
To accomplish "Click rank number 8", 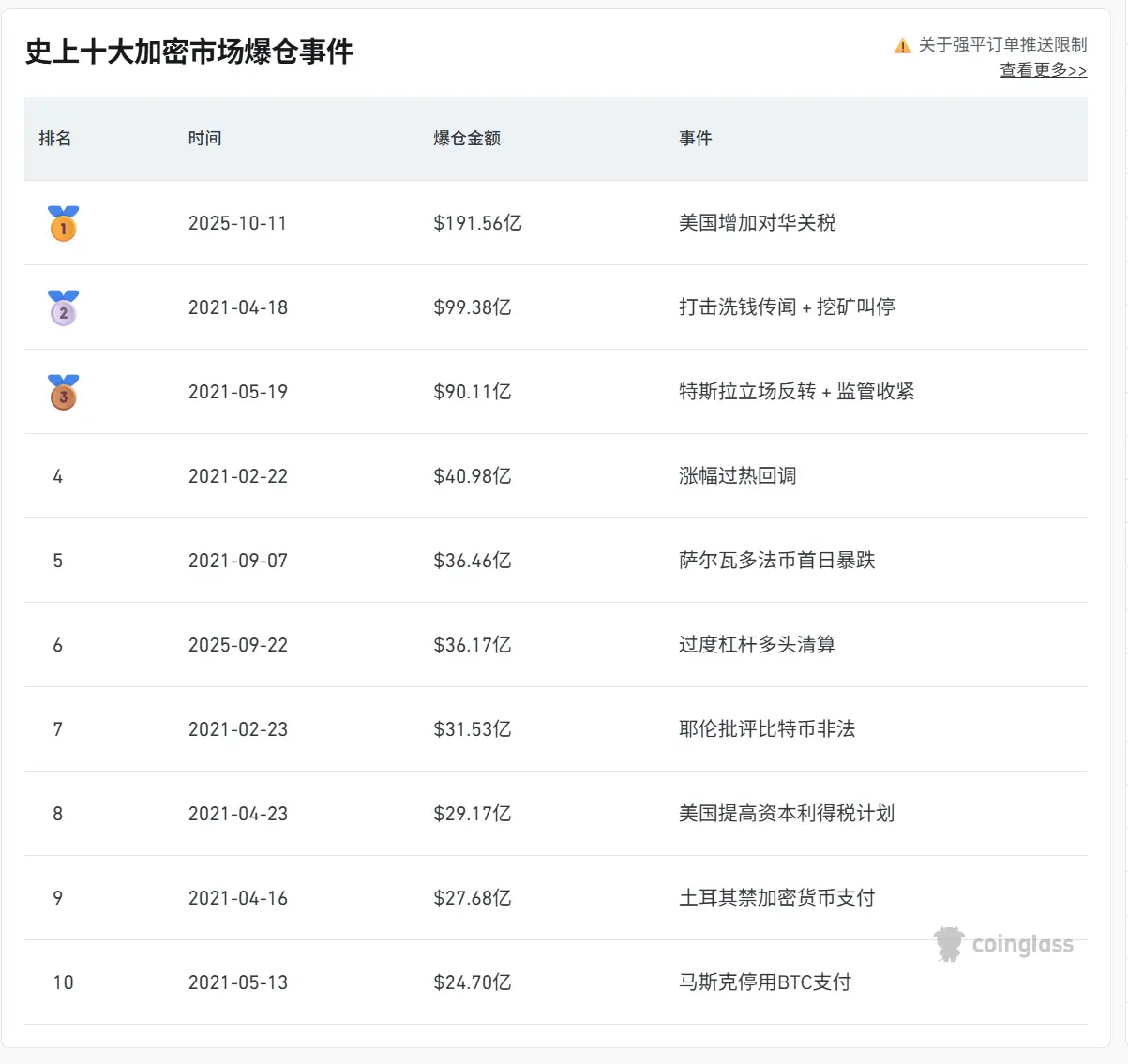I will click(x=58, y=814).
